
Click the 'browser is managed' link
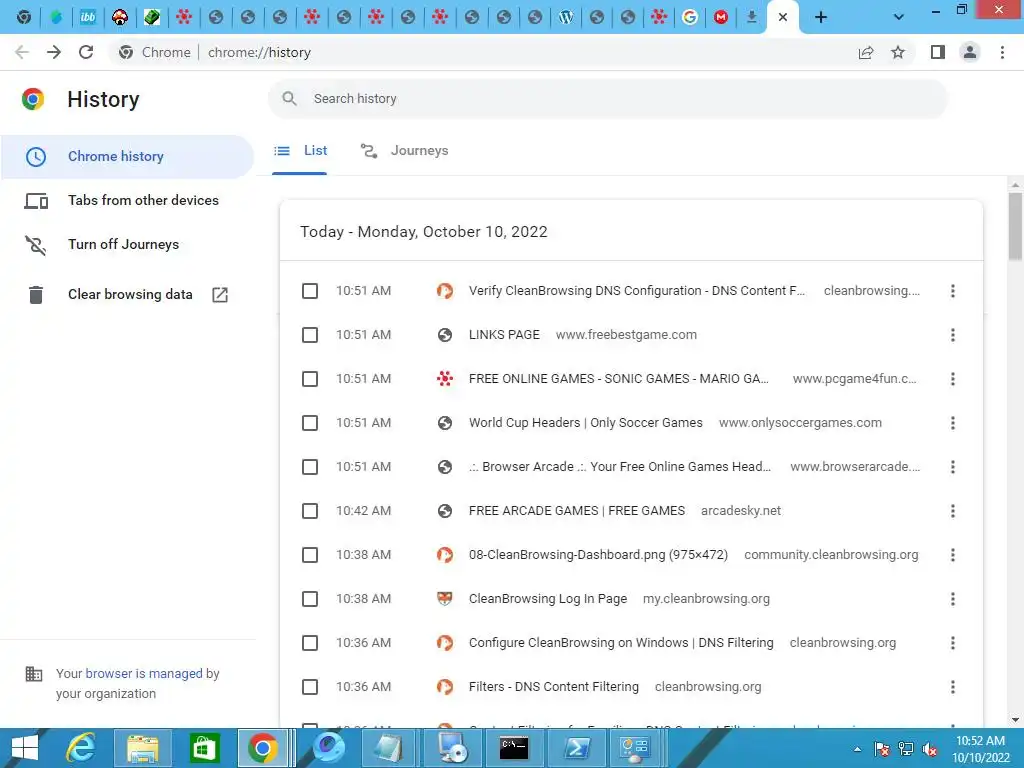pos(144,673)
